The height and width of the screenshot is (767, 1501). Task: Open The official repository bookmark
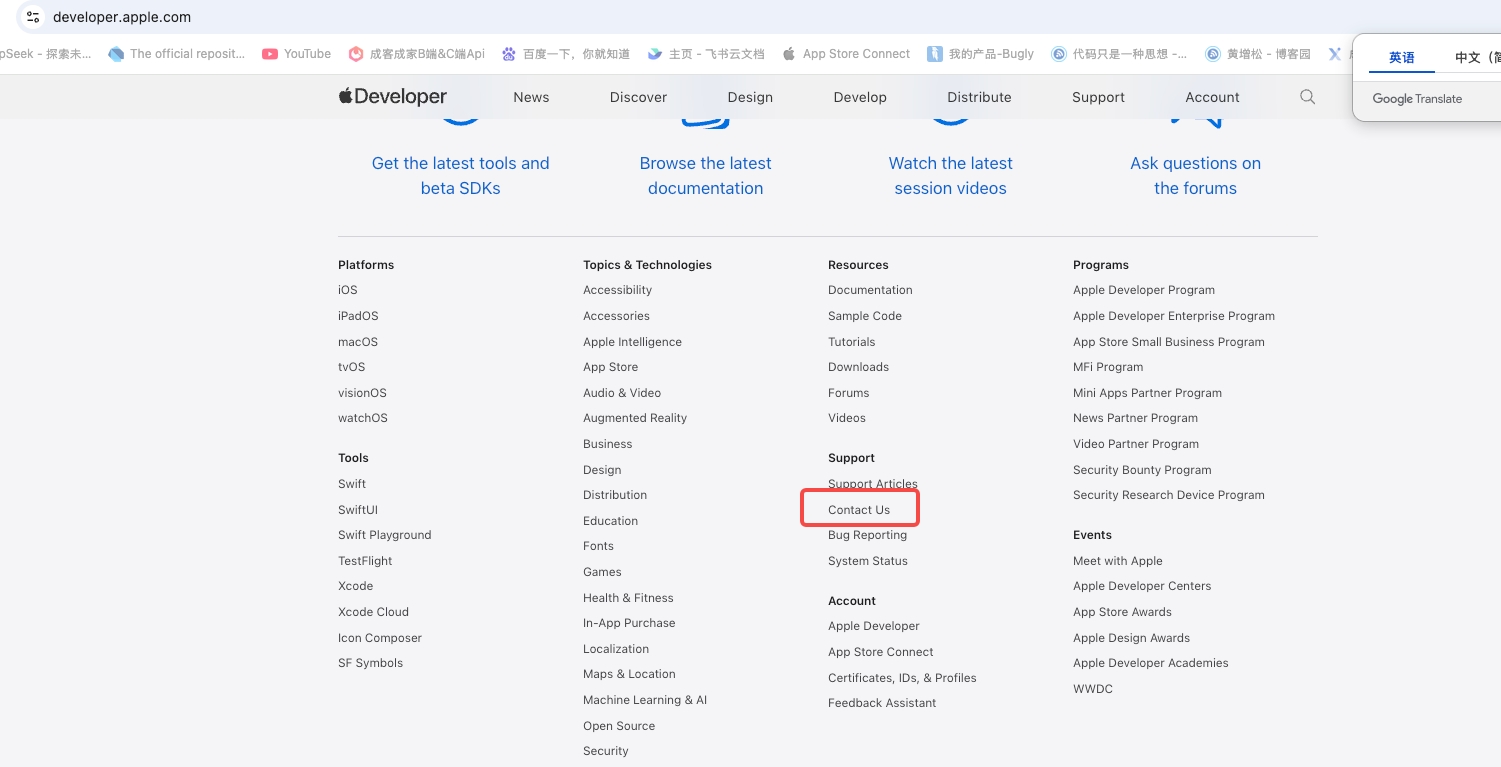(x=176, y=54)
